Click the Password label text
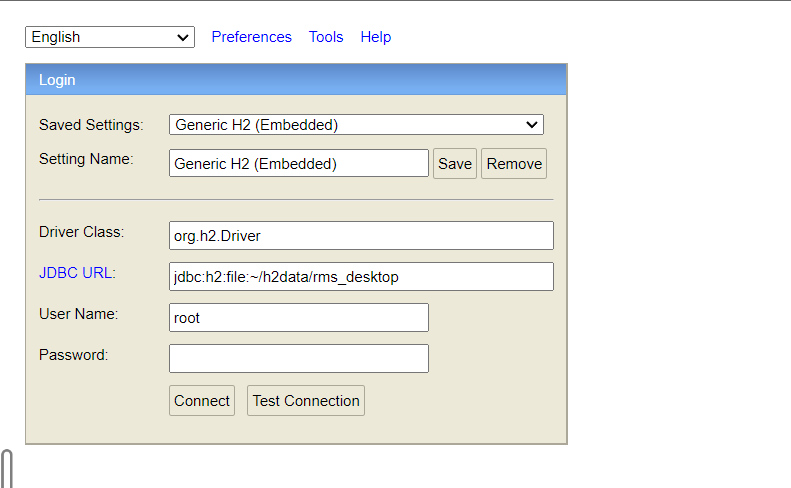This screenshot has width=791, height=488. click(73, 354)
